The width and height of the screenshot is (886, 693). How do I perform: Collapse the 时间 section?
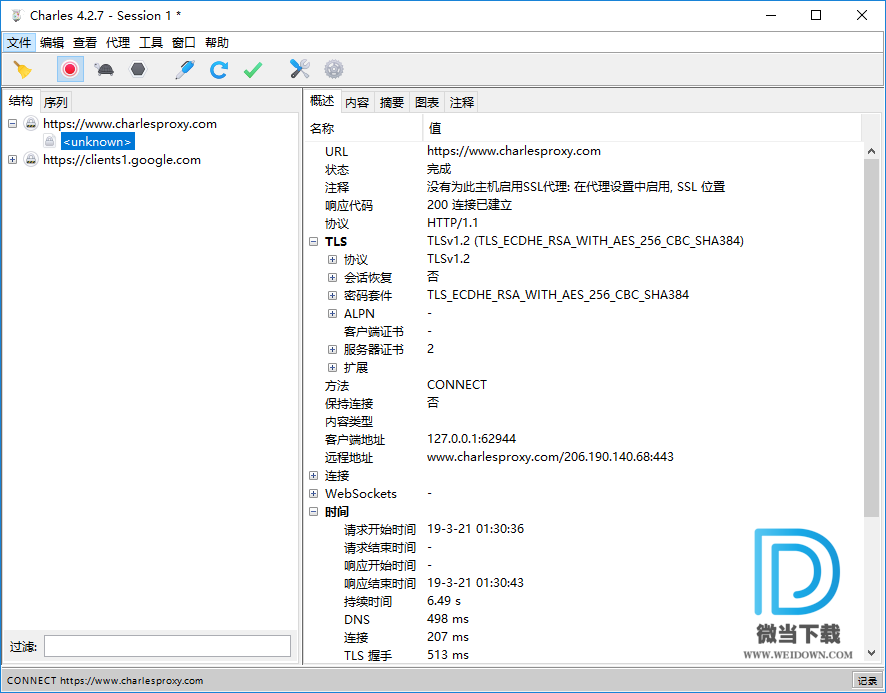coord(314,512)
